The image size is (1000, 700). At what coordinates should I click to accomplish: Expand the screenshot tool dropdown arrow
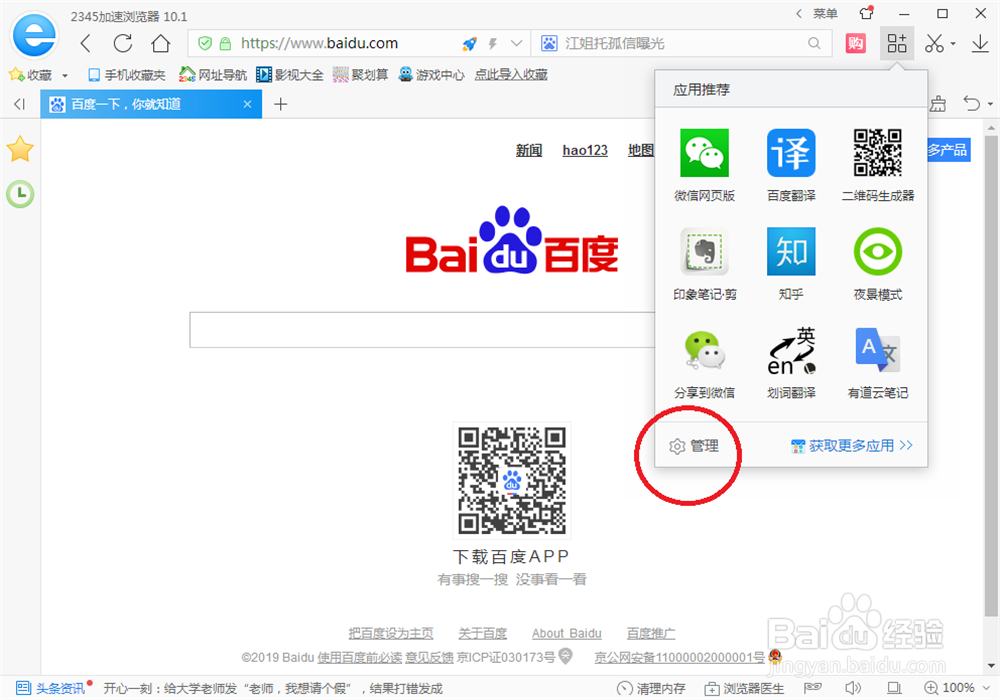(x=953, y=44)
